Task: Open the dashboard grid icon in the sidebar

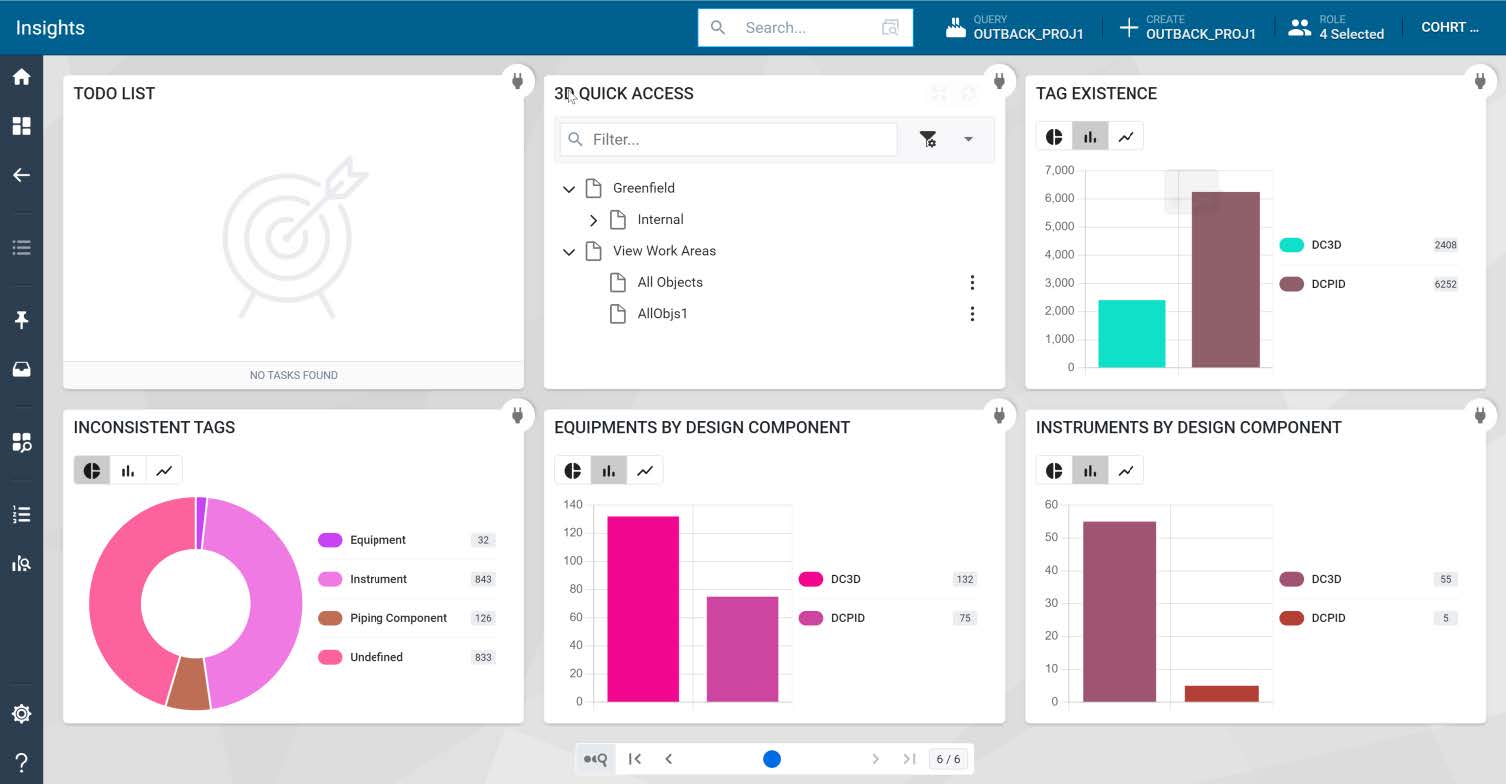Action: point(21,126)
